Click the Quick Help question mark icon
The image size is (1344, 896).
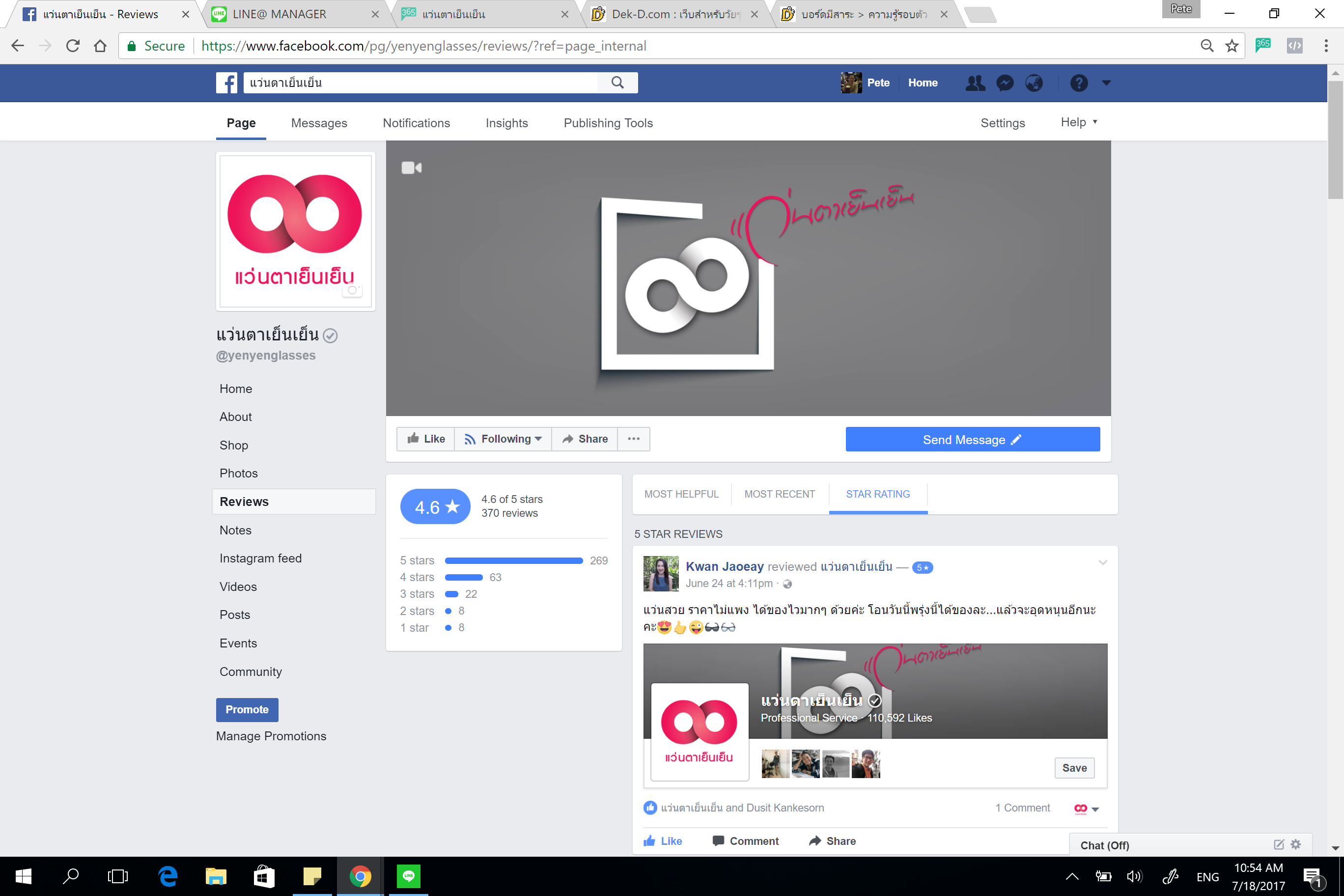(1078, 83)
